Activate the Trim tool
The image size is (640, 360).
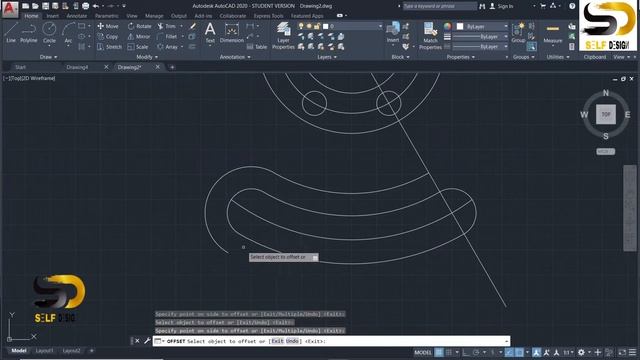click(167, 26)
